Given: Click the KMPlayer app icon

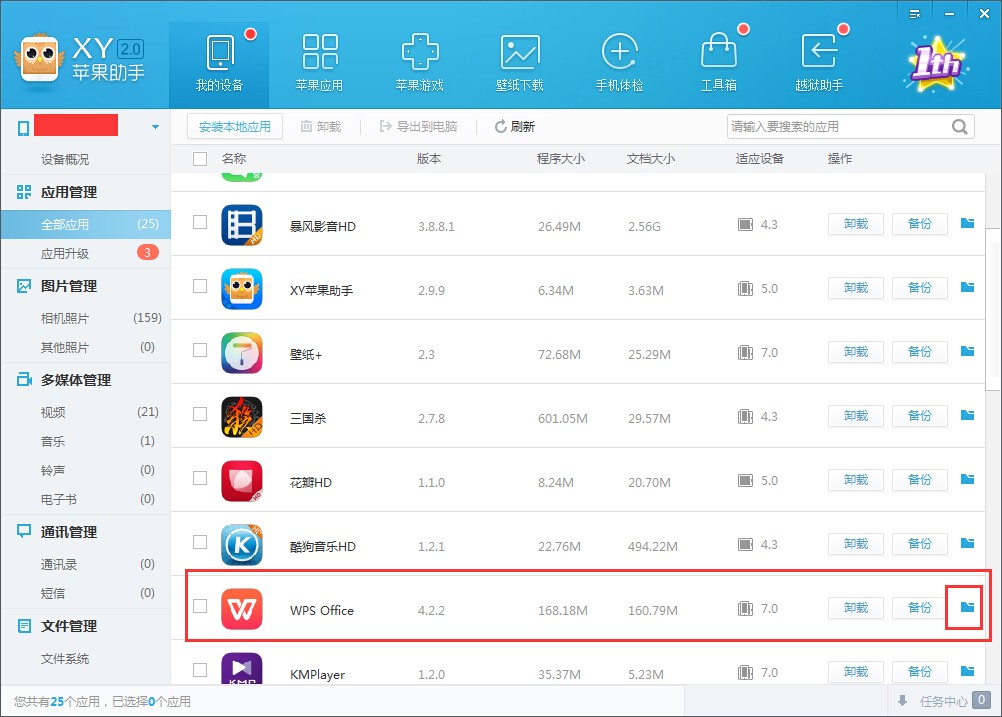Looking at the screenshot, I should point(242,668).
